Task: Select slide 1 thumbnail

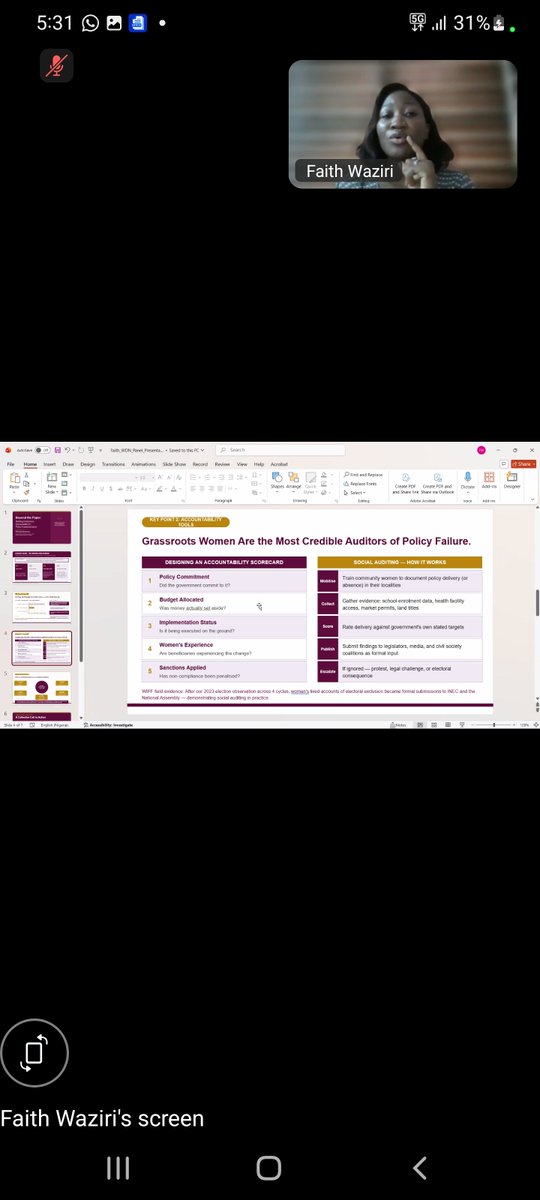Action: (x=41, y=528)
